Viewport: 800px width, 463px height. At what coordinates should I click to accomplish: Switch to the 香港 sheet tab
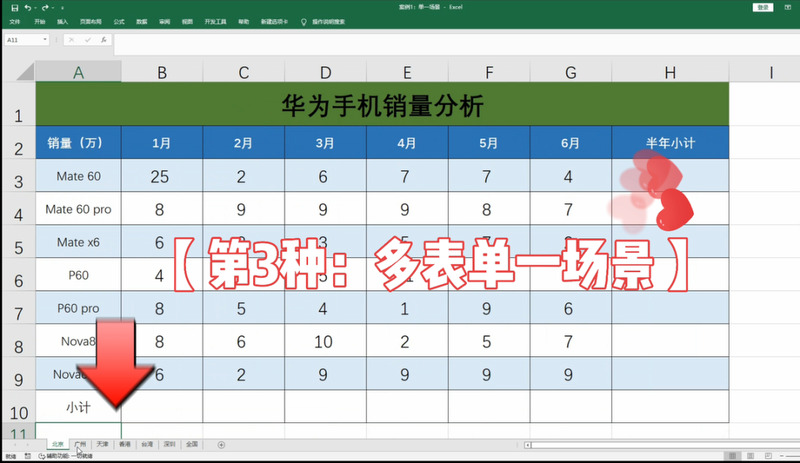(x=125, y=445)
